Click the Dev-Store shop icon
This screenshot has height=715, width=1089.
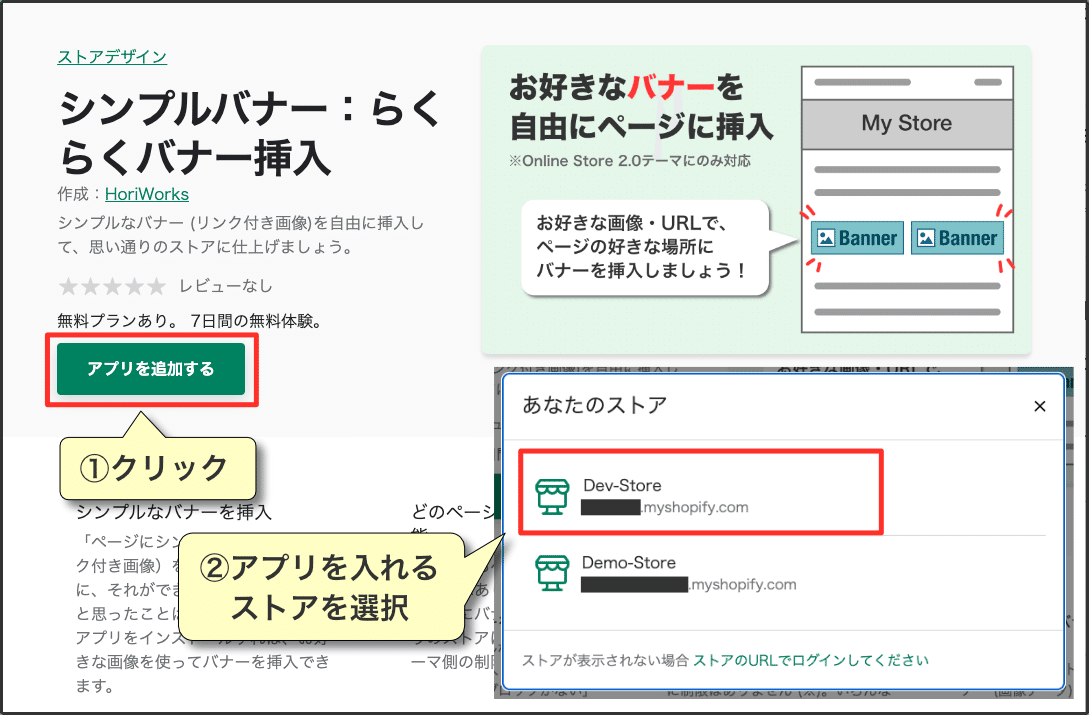552,497
